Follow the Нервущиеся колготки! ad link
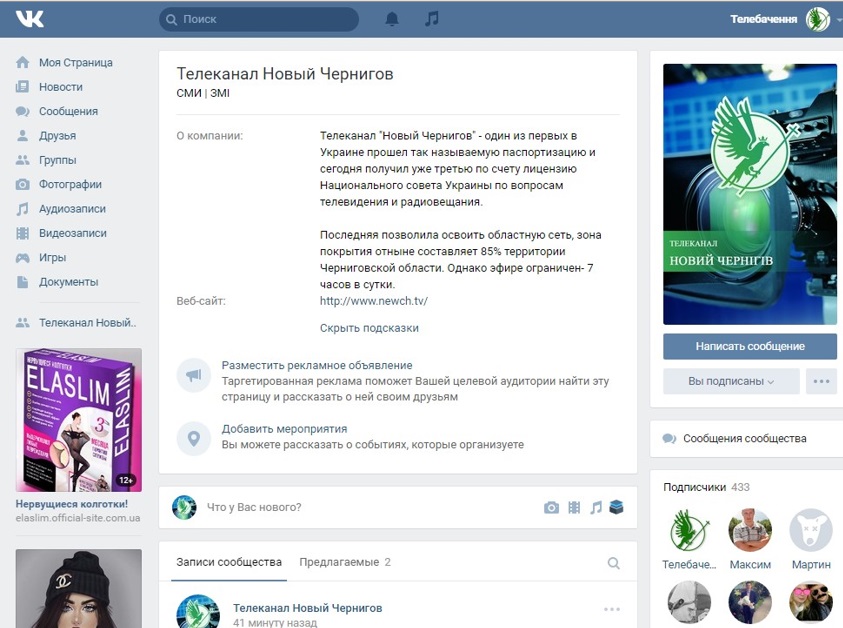Viewport: 843px width, 628px height. [x=72, y=504]
